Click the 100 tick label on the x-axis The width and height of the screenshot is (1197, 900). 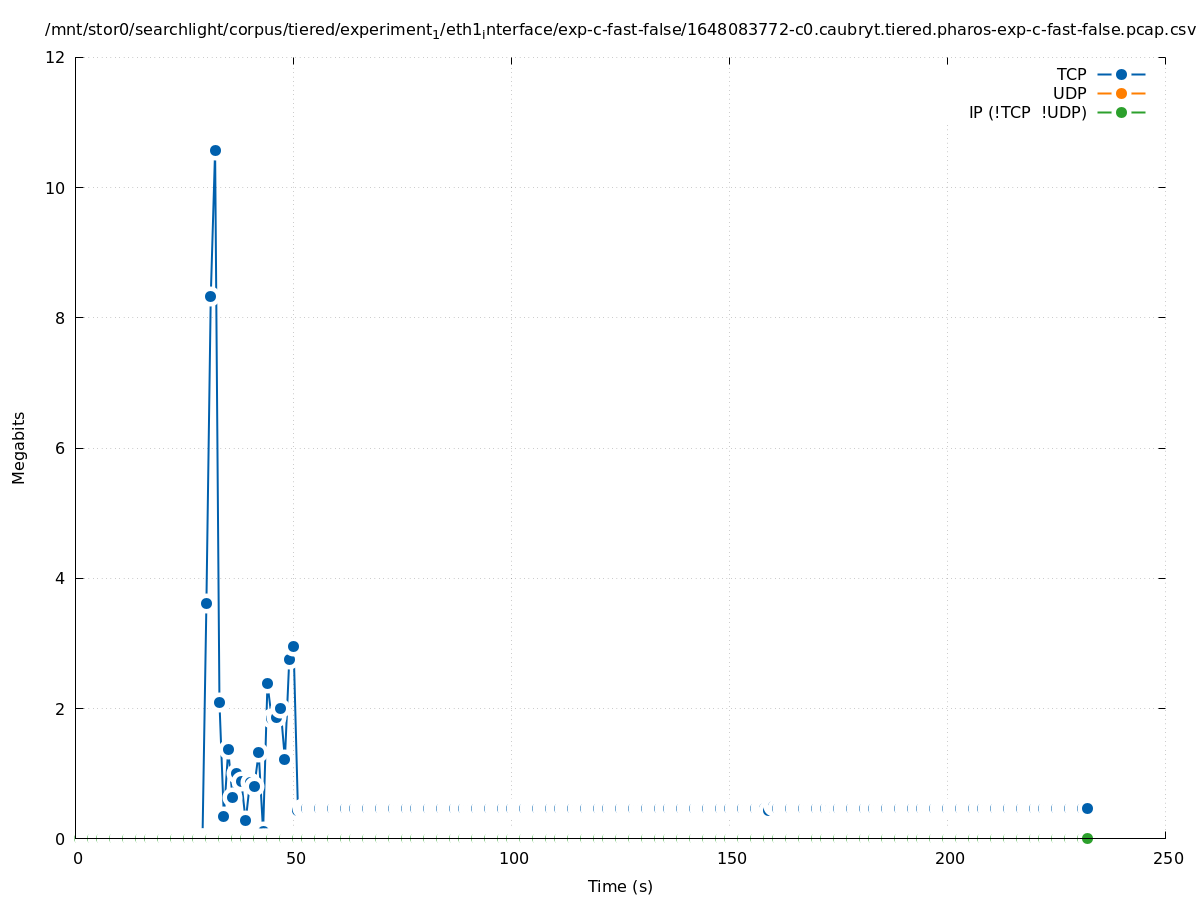click(513, 858)
